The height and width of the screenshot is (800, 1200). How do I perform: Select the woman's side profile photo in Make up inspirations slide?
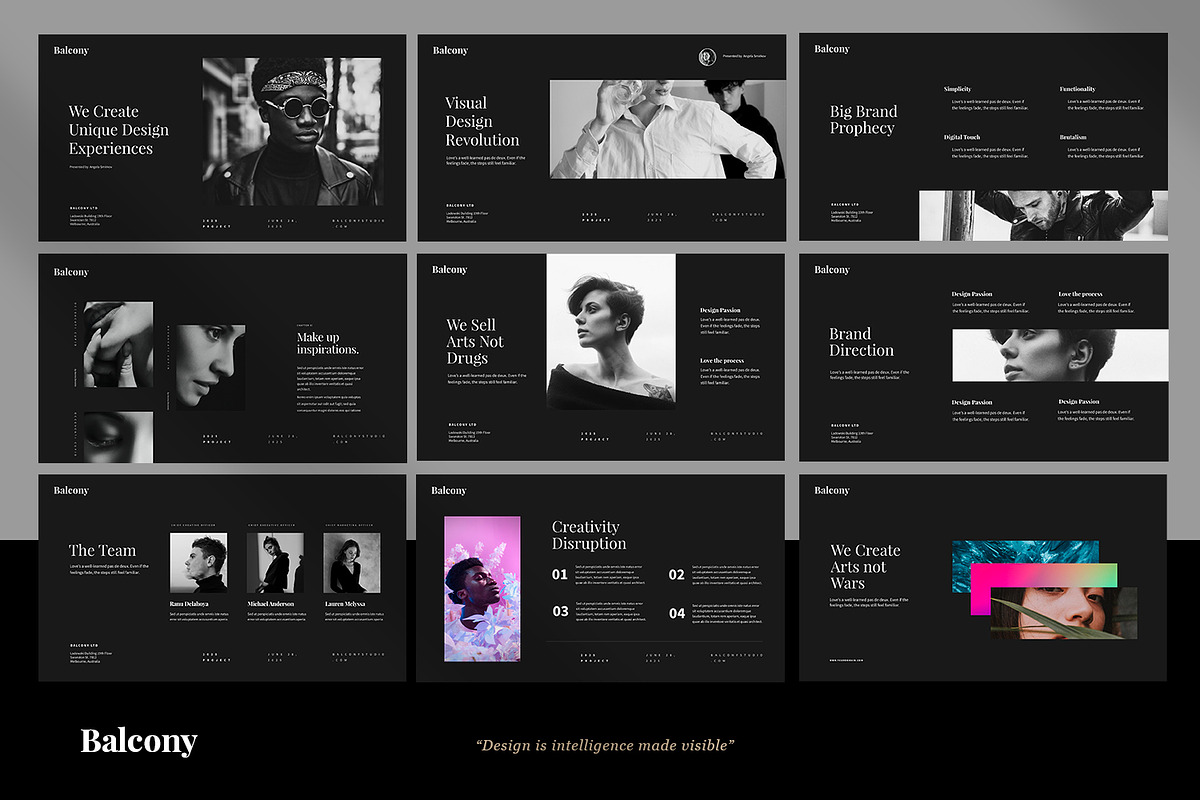[211, 366]
